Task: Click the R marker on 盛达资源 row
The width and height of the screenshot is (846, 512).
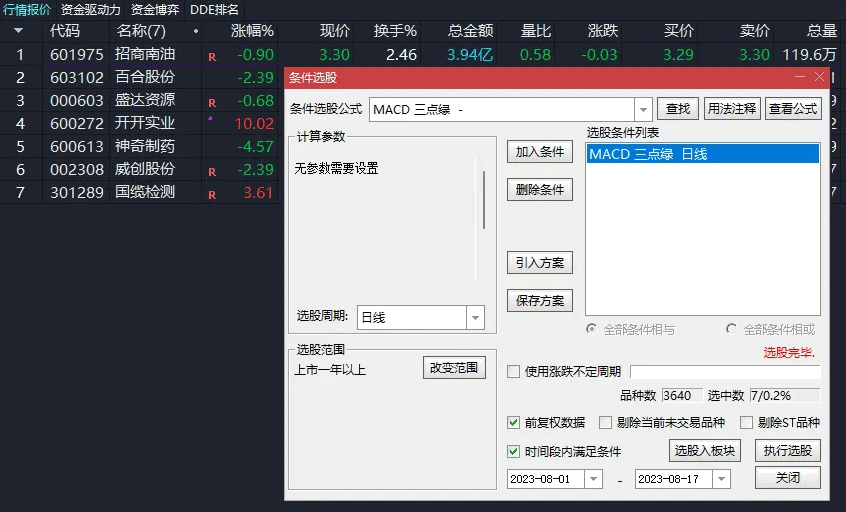Action: pos(212,103)
